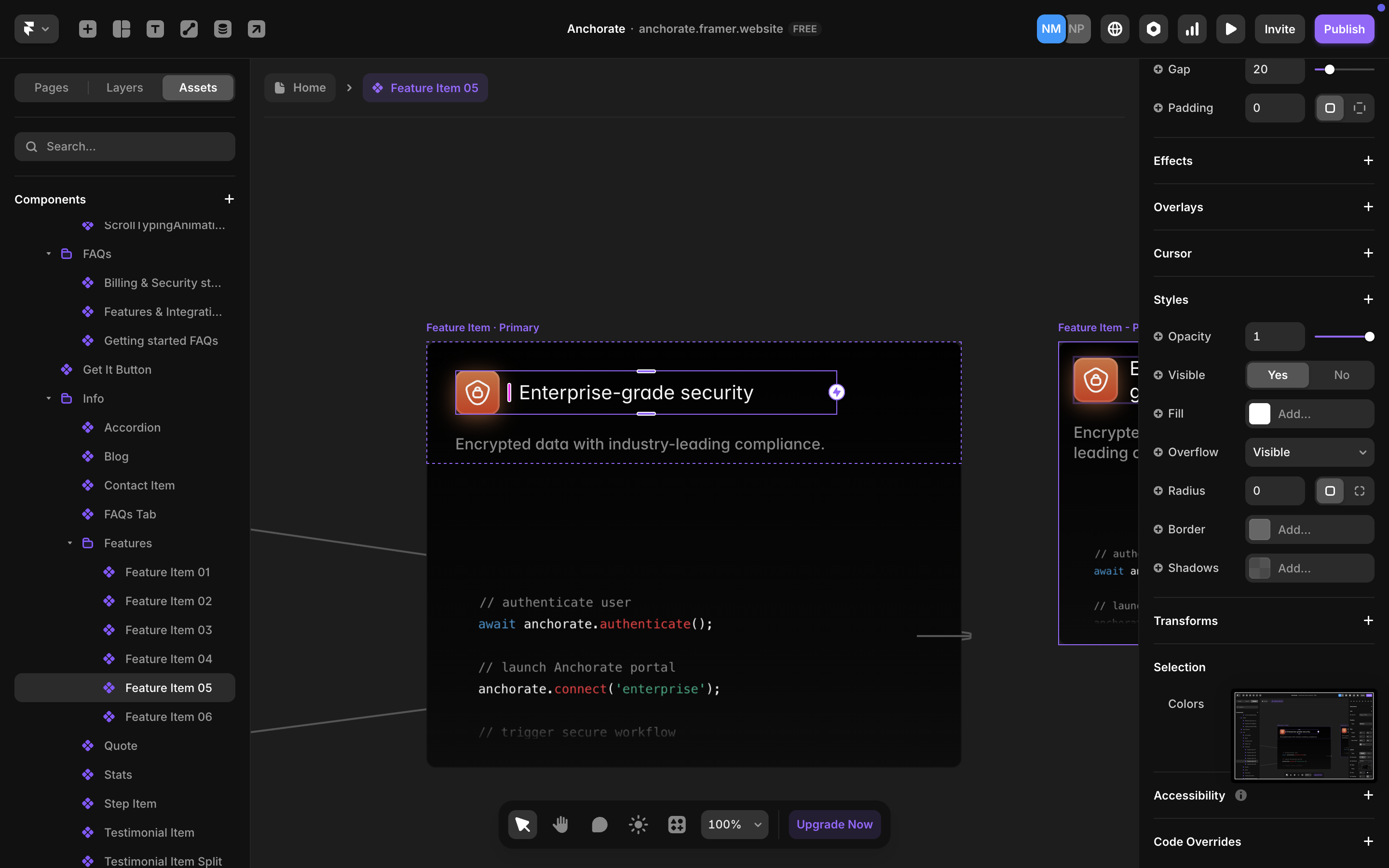Viewport: 1389px width, 868px height.
Task: Select the Layout tool in top toolbar
Action: (x=121, y=29)
